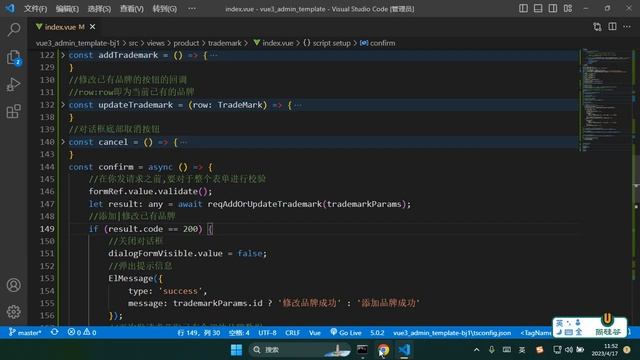640x360 pixels.
Task: Open the 编辑(E) menu
Action: pos(67,9)
